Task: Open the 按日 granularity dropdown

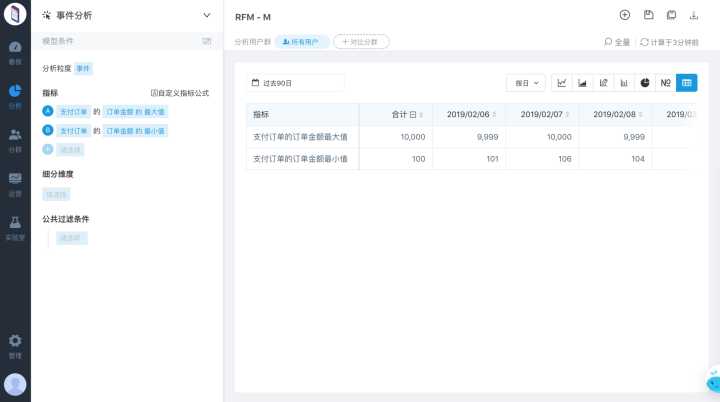Action: [x=526, y=83]
